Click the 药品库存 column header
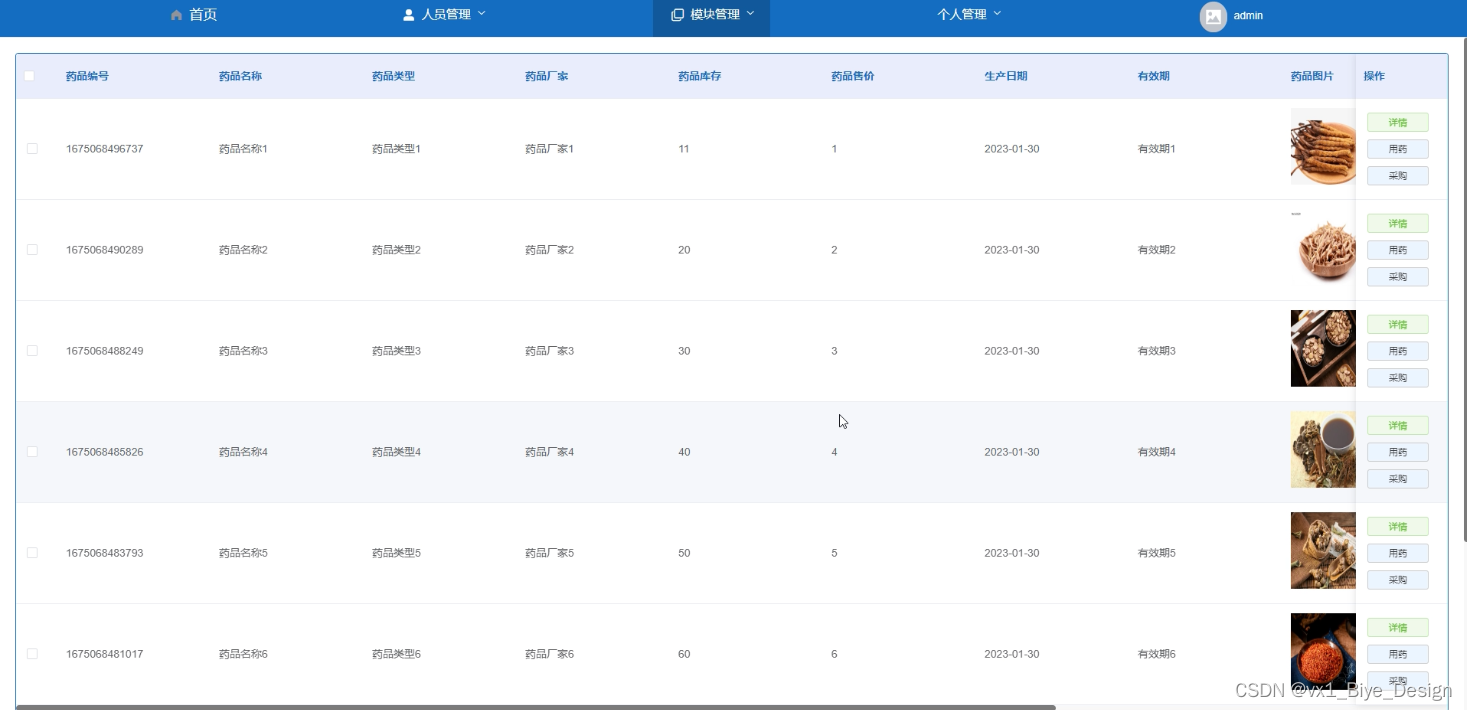Screen dimensions: 1467x710 tap(700, 76)
